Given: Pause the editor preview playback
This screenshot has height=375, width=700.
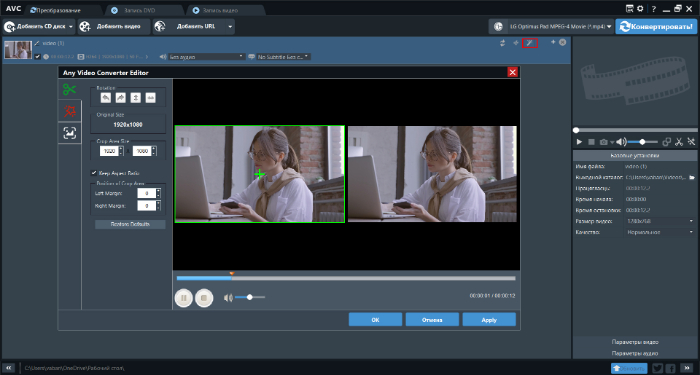Looking at the screenshot, I should [183, 297].
